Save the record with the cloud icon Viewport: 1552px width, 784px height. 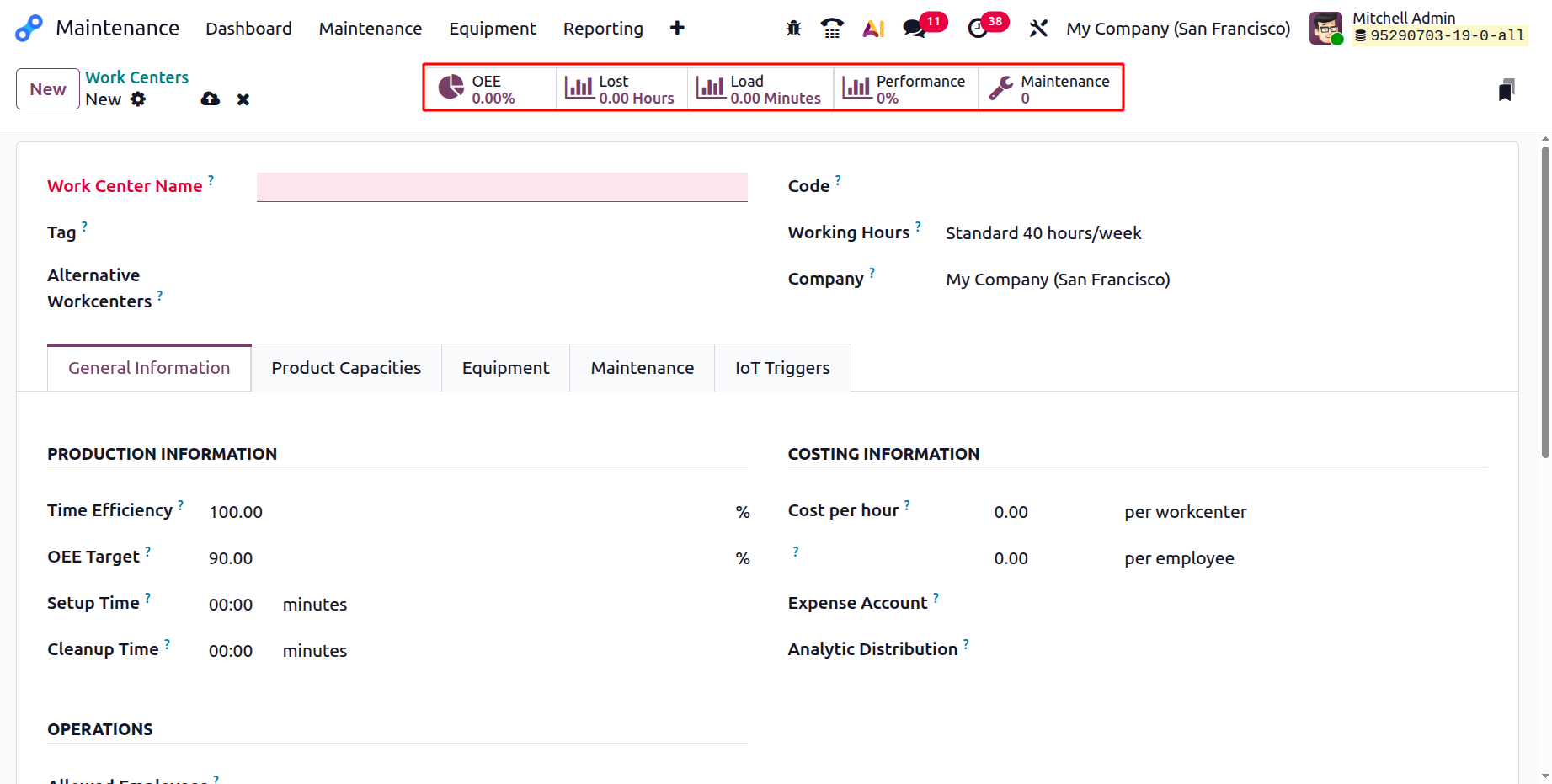click(x=210, y=99)
